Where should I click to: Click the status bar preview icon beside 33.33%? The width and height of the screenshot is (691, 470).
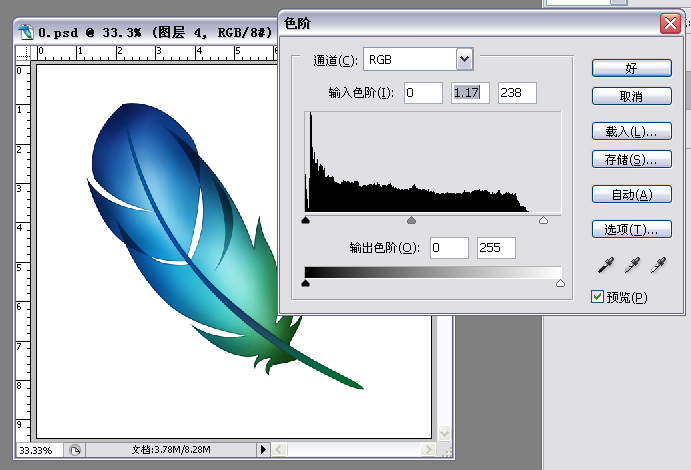74,450
